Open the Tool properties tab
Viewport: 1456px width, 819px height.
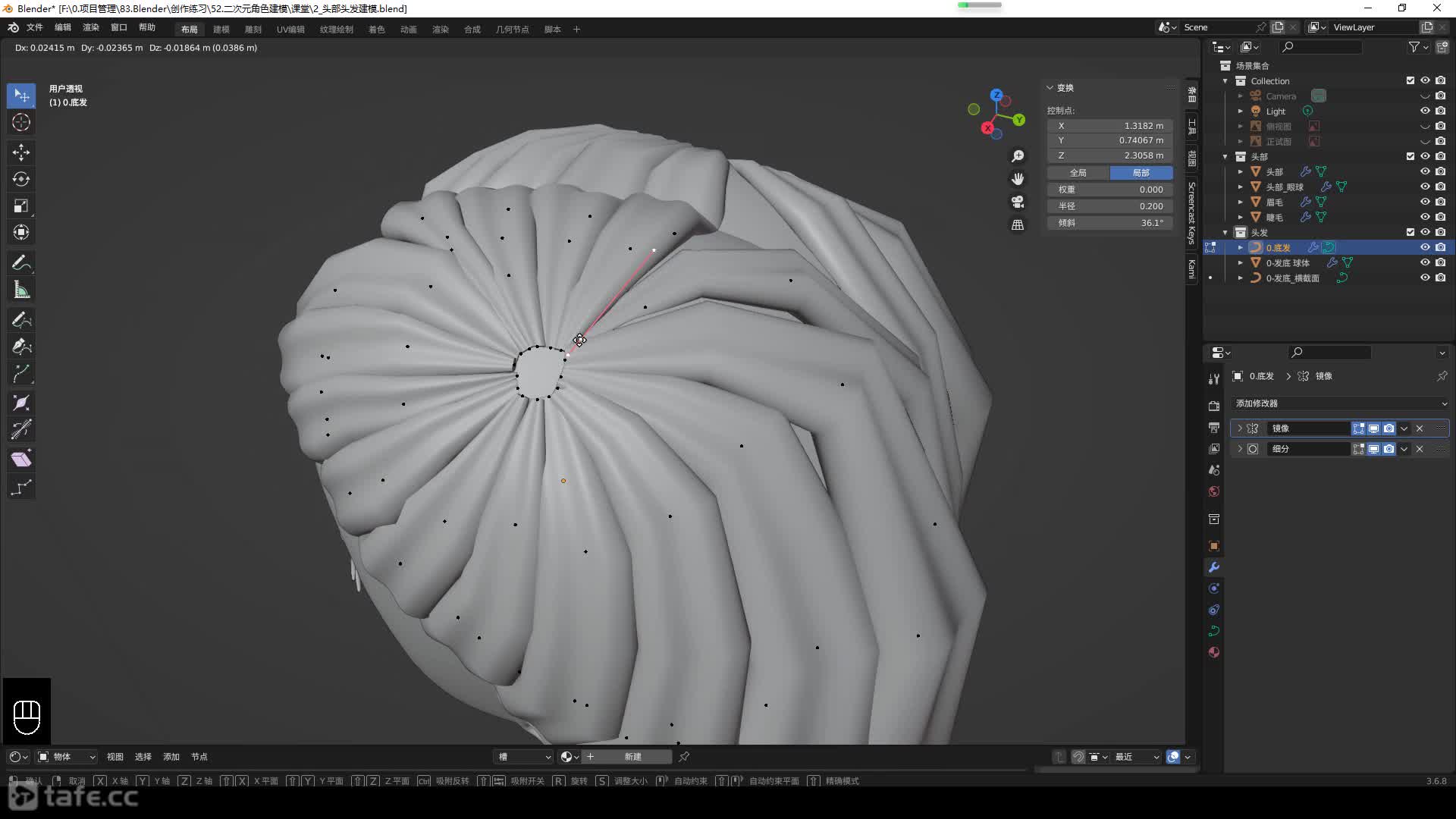pos(1214,378)
